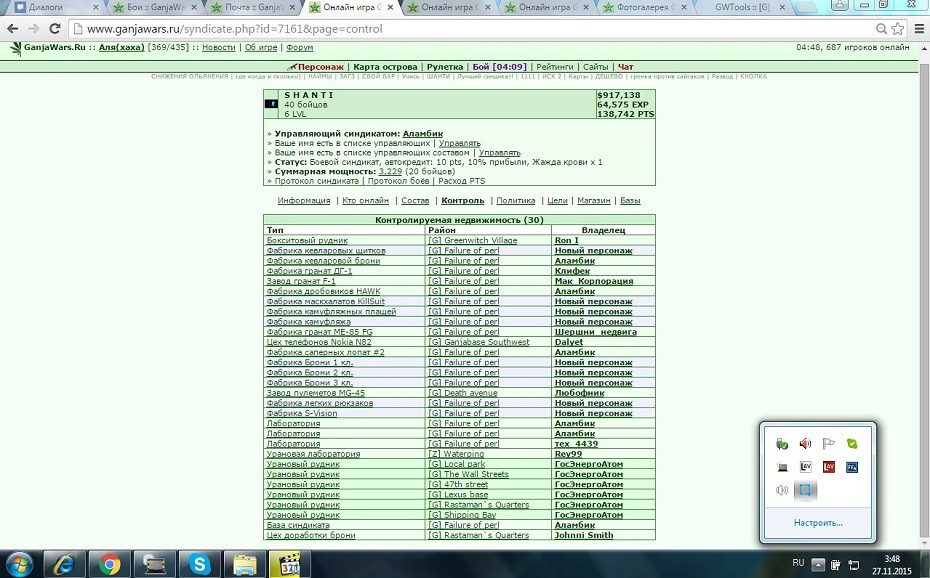This screenshot has width=930, height=578.
Task: Click the laptop tray icon
Action: click(782, 467)
